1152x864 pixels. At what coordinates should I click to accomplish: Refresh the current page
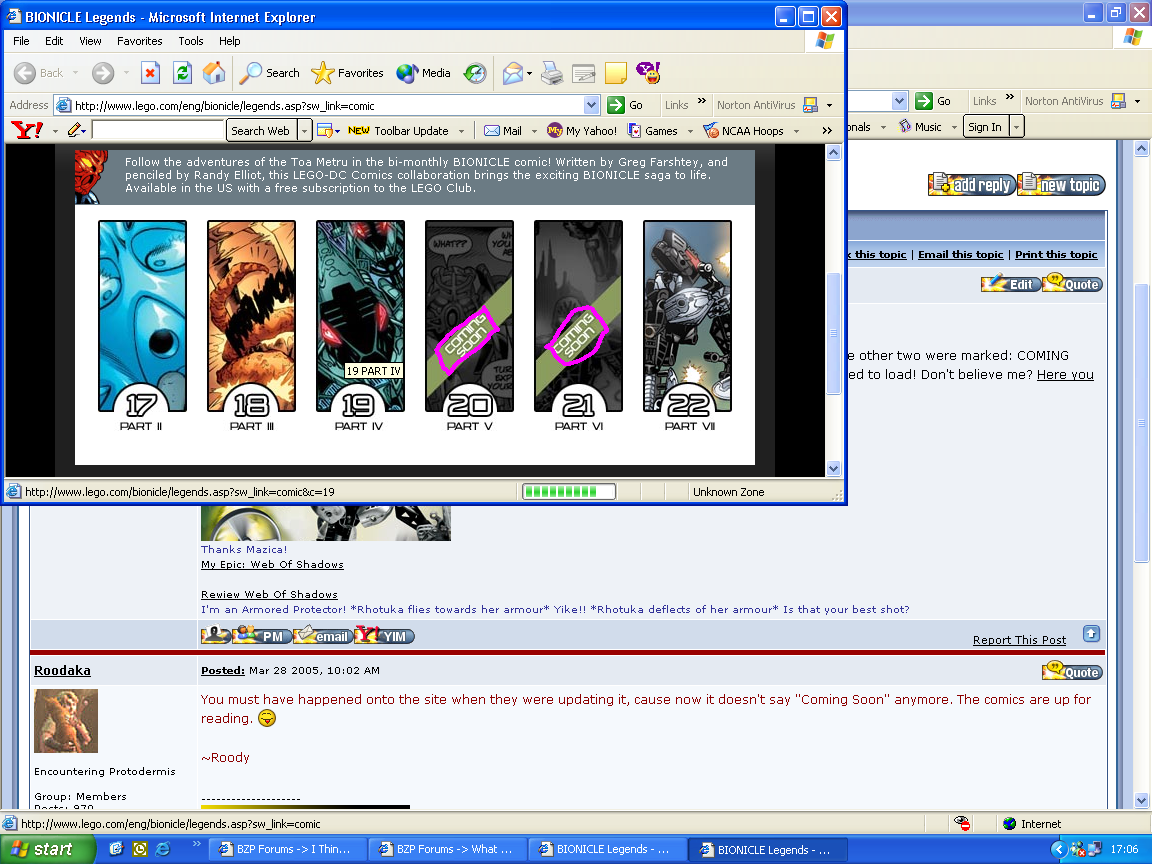[182, 73]
